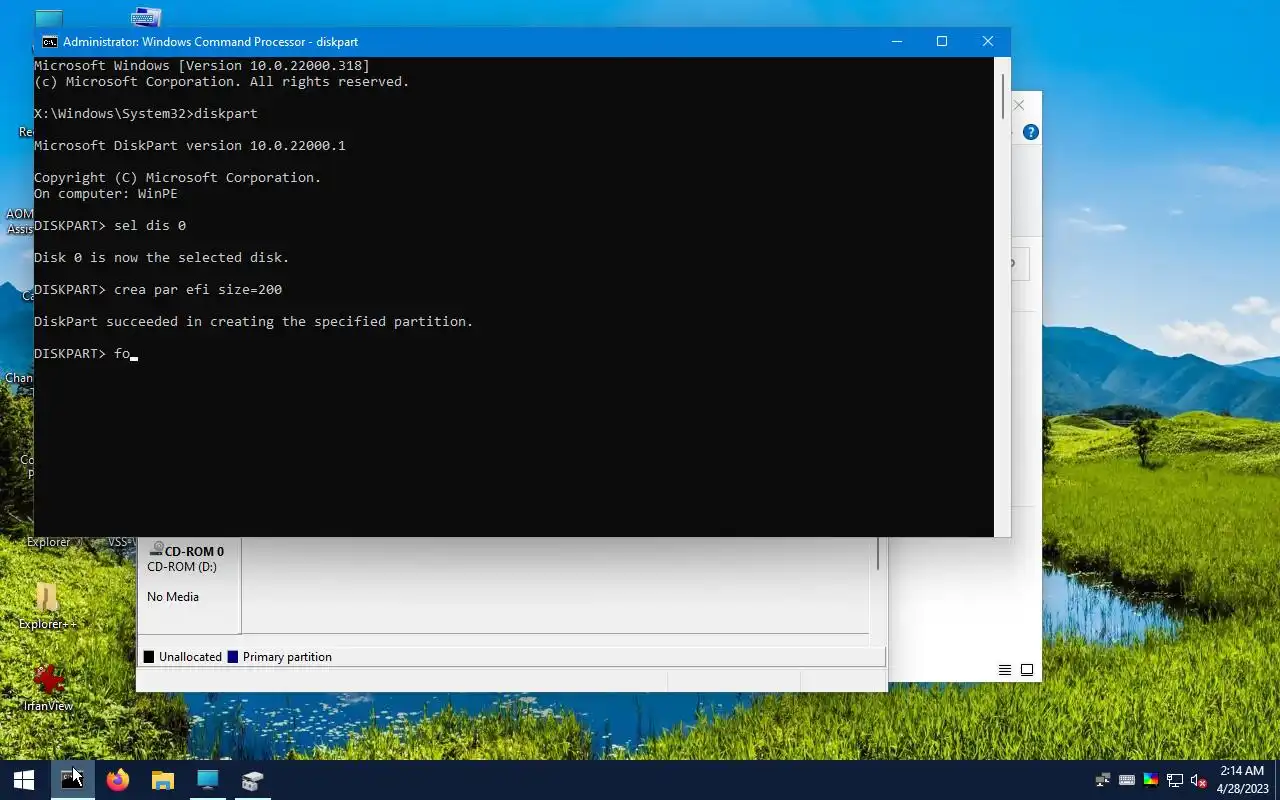Click the keyboard desktop icon at top
Image resolution: width=1280 pixels, height=800 pixels.
coord(146,16)
